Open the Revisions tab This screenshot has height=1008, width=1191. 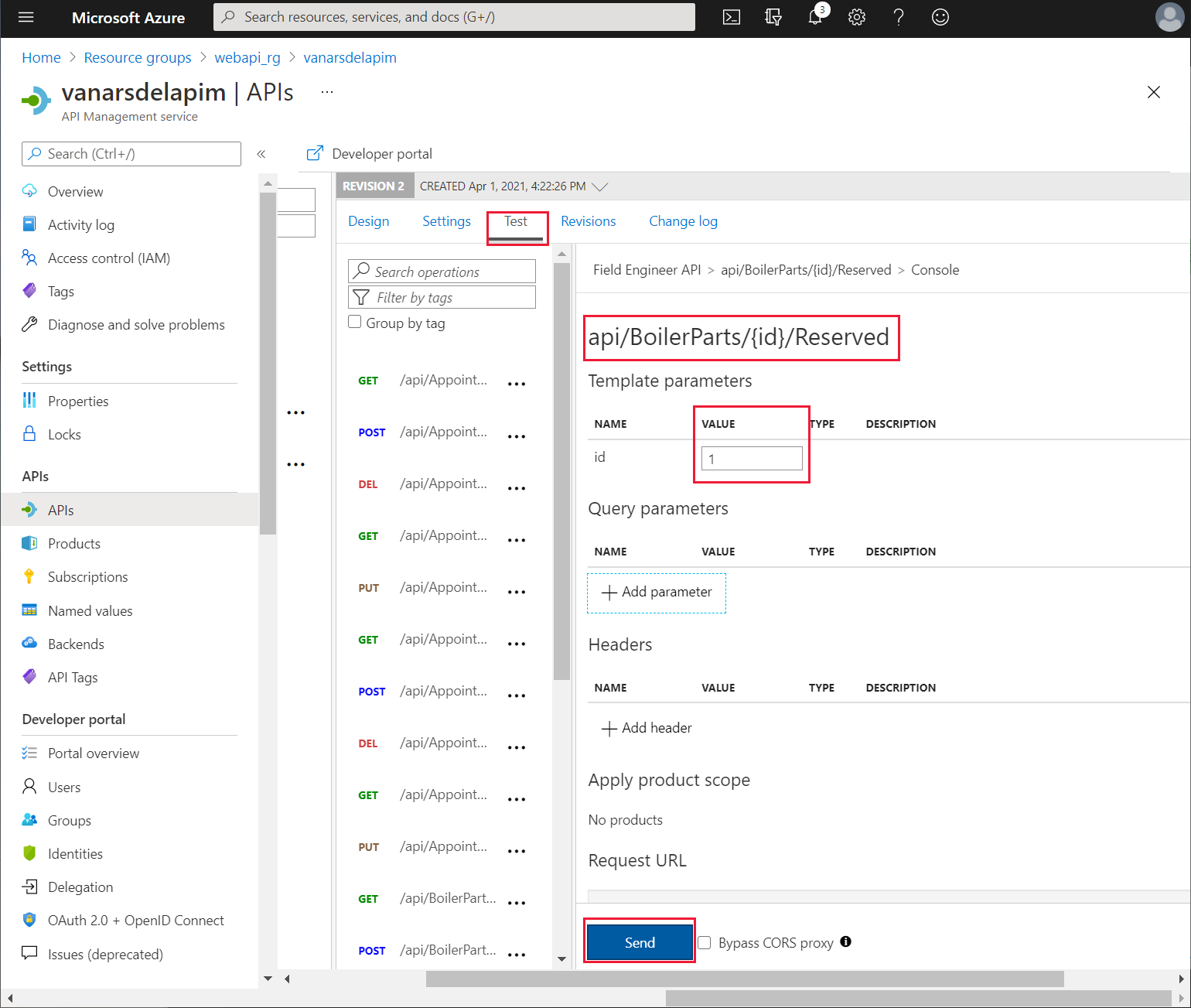tap(589, 221)
